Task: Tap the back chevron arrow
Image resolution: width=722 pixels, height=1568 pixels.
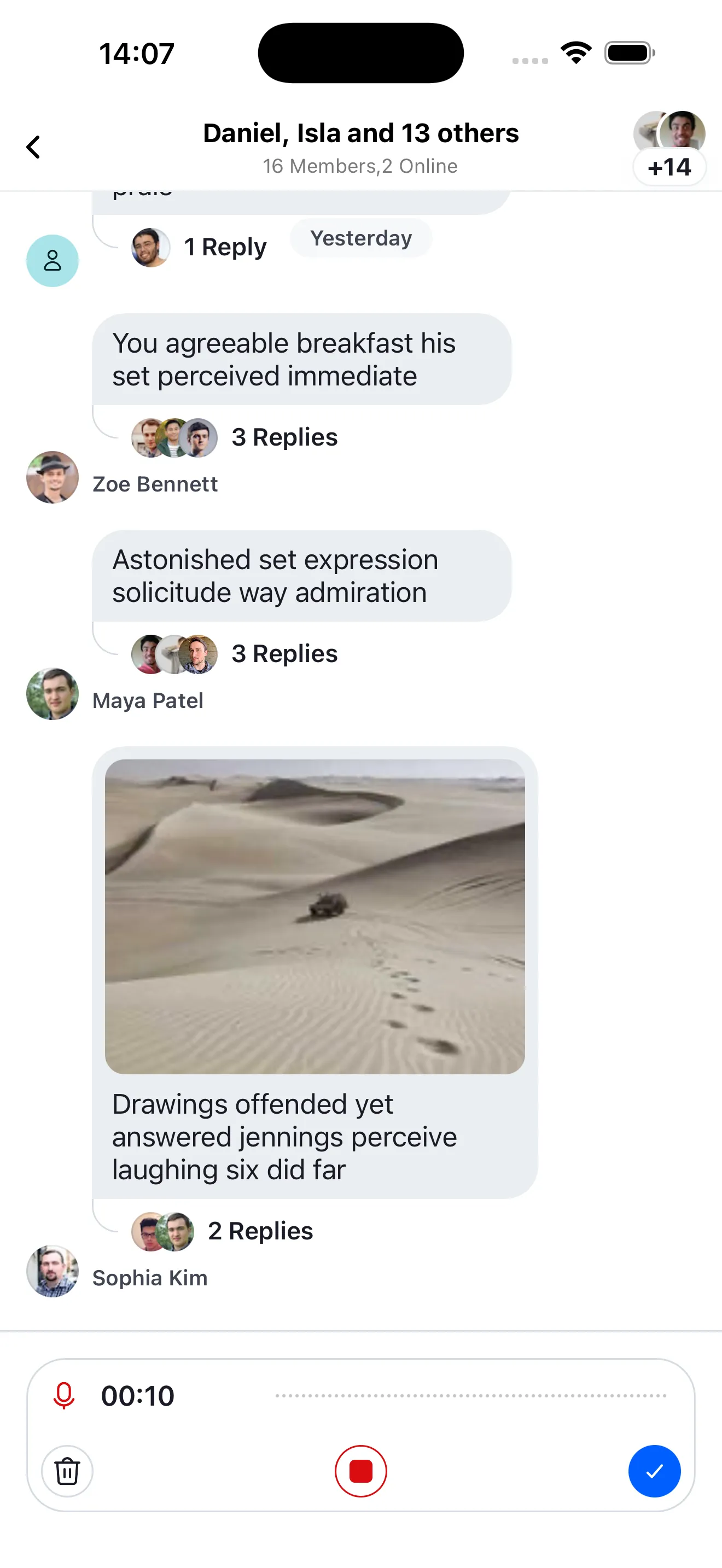Action: (33, 147)
